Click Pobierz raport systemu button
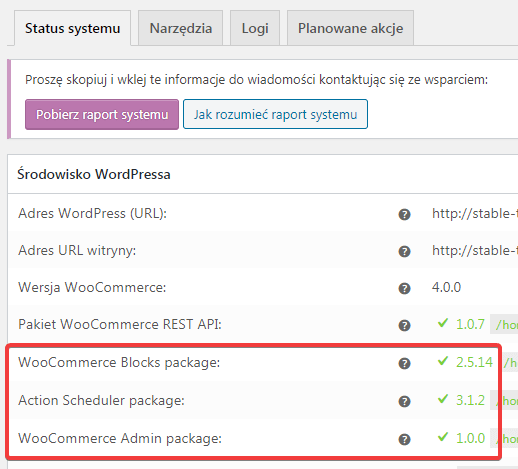The height and width of the screenshot is (469, 518). pyautogui.click(x=102, y=114)
